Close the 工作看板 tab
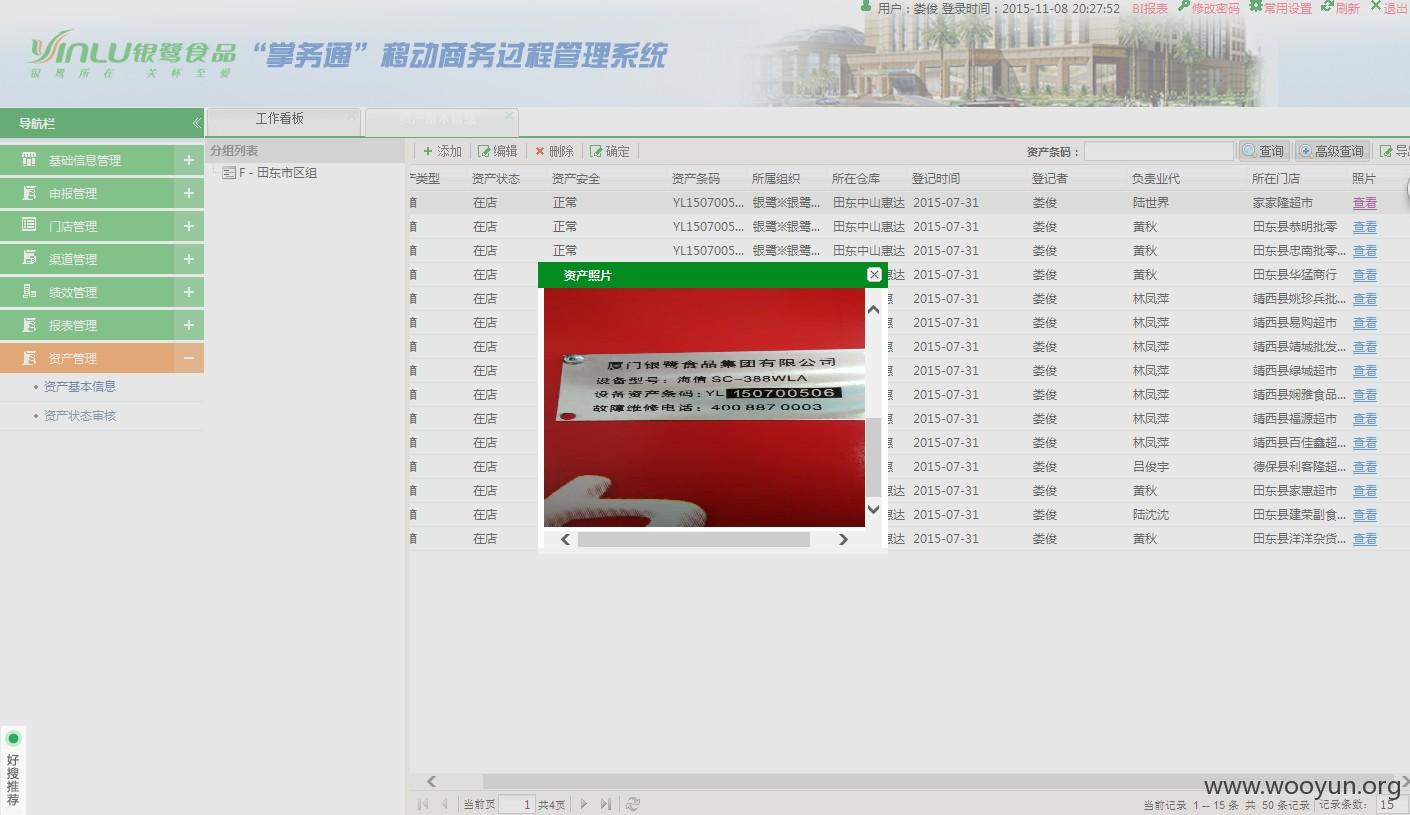Image resolution: width=1410 pixels, height=815 pixels. [x=351, y=117]
